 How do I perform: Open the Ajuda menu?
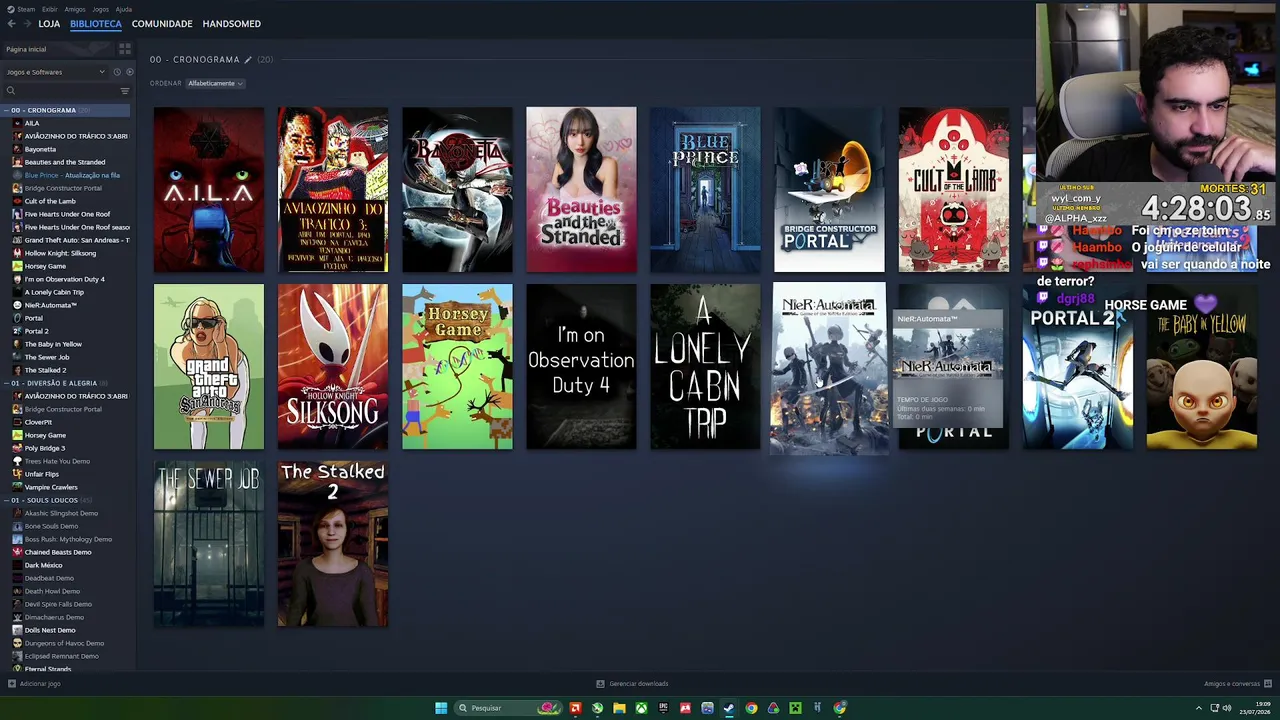point(124,9)
